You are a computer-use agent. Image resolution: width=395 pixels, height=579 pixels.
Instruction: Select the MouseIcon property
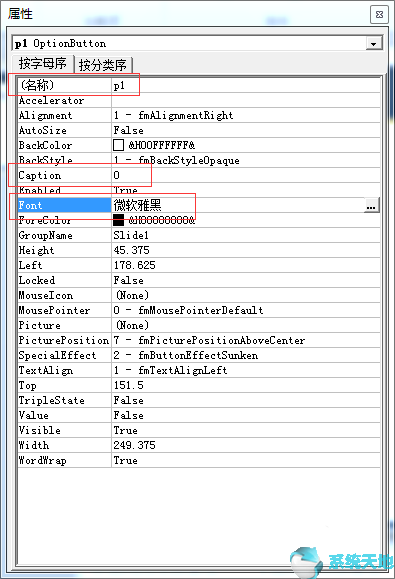(65, 295)
